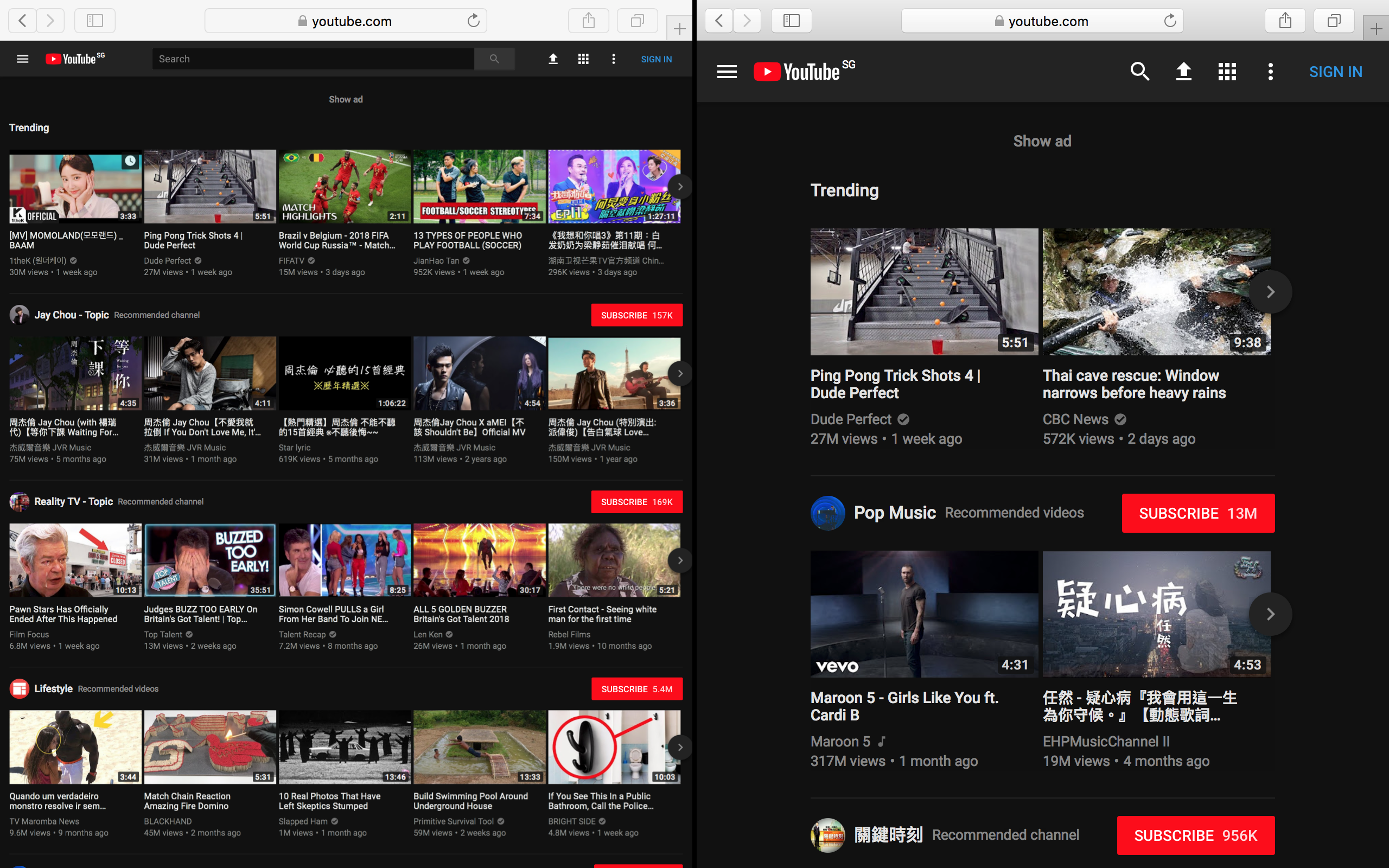Open Pawn Stars Has Officially Ended video title
Screen dimensions: 1389x868
tap(63, 614)
